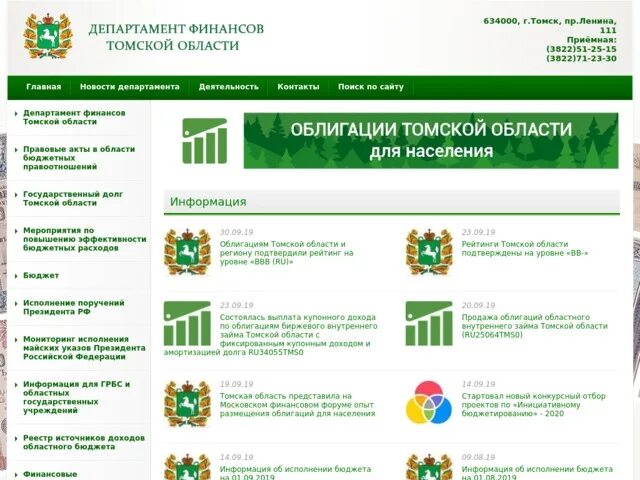Click the date 09.08.19
This screenshot has width=640, height=480.
pos(478,457)
